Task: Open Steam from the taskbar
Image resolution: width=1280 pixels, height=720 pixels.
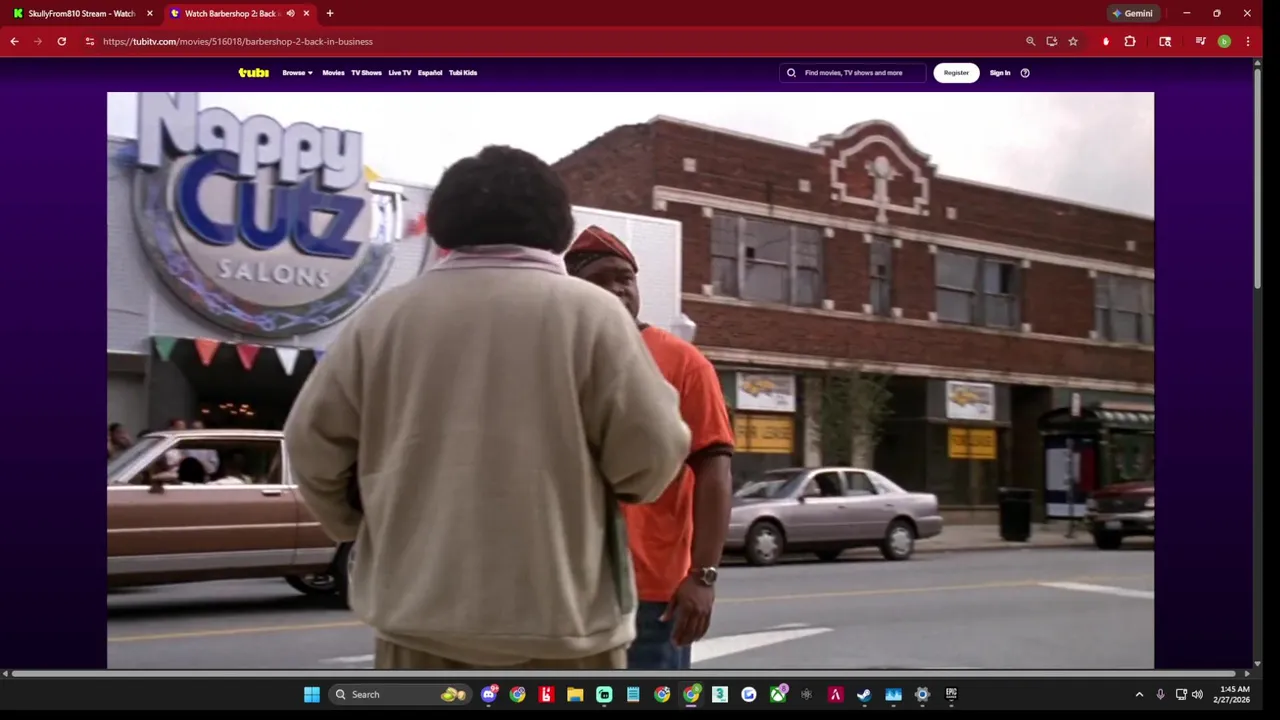Action: 864,694
